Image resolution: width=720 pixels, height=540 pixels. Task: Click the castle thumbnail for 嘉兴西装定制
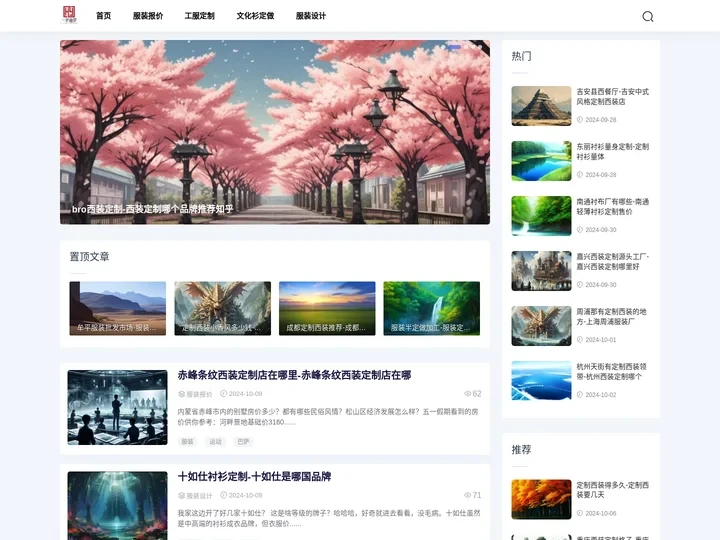(x=541, y=271)
